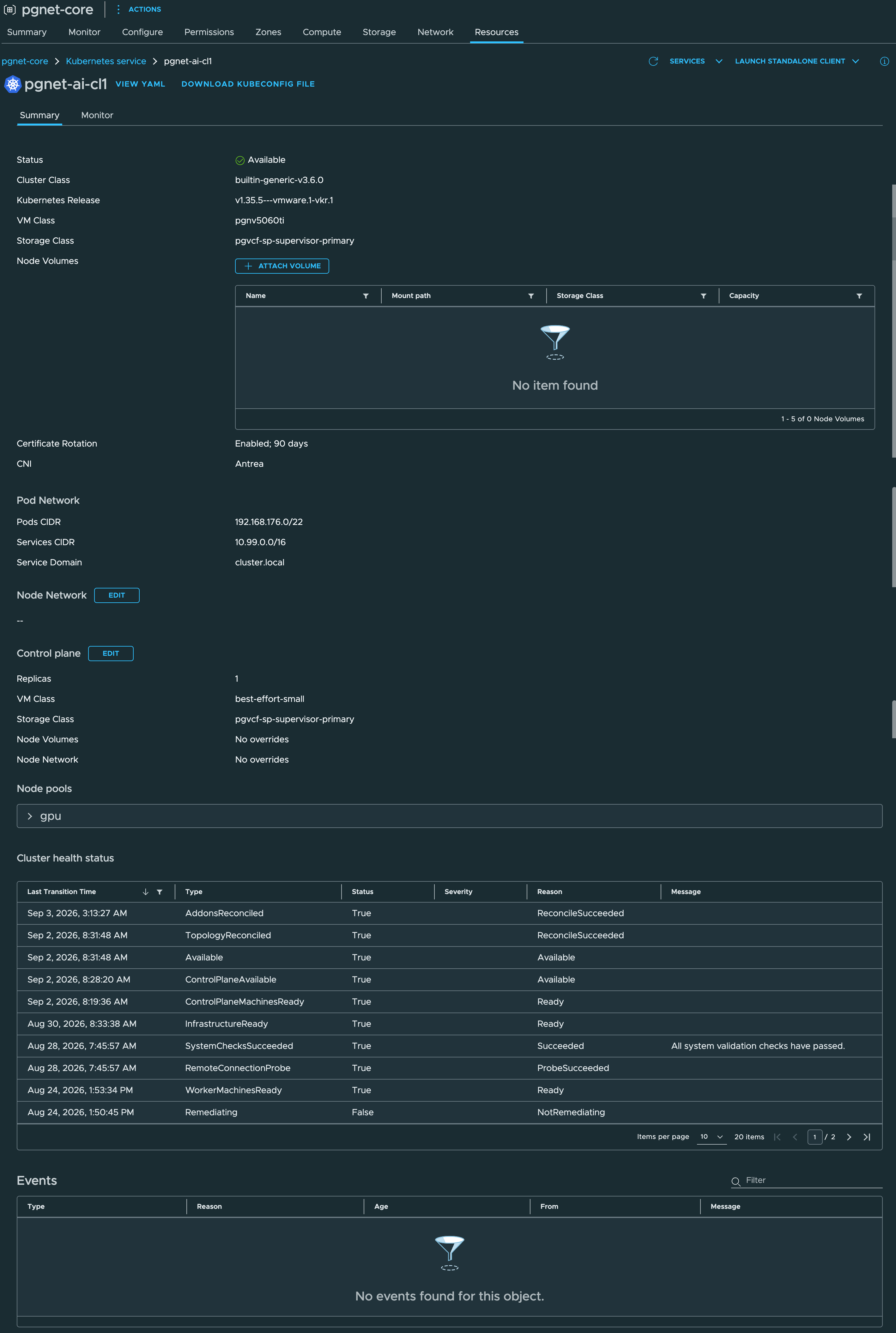This screenshot has height=1333, width=896.
Task: Select the cluster's Summary sub-tab
Action: [39, 115]
